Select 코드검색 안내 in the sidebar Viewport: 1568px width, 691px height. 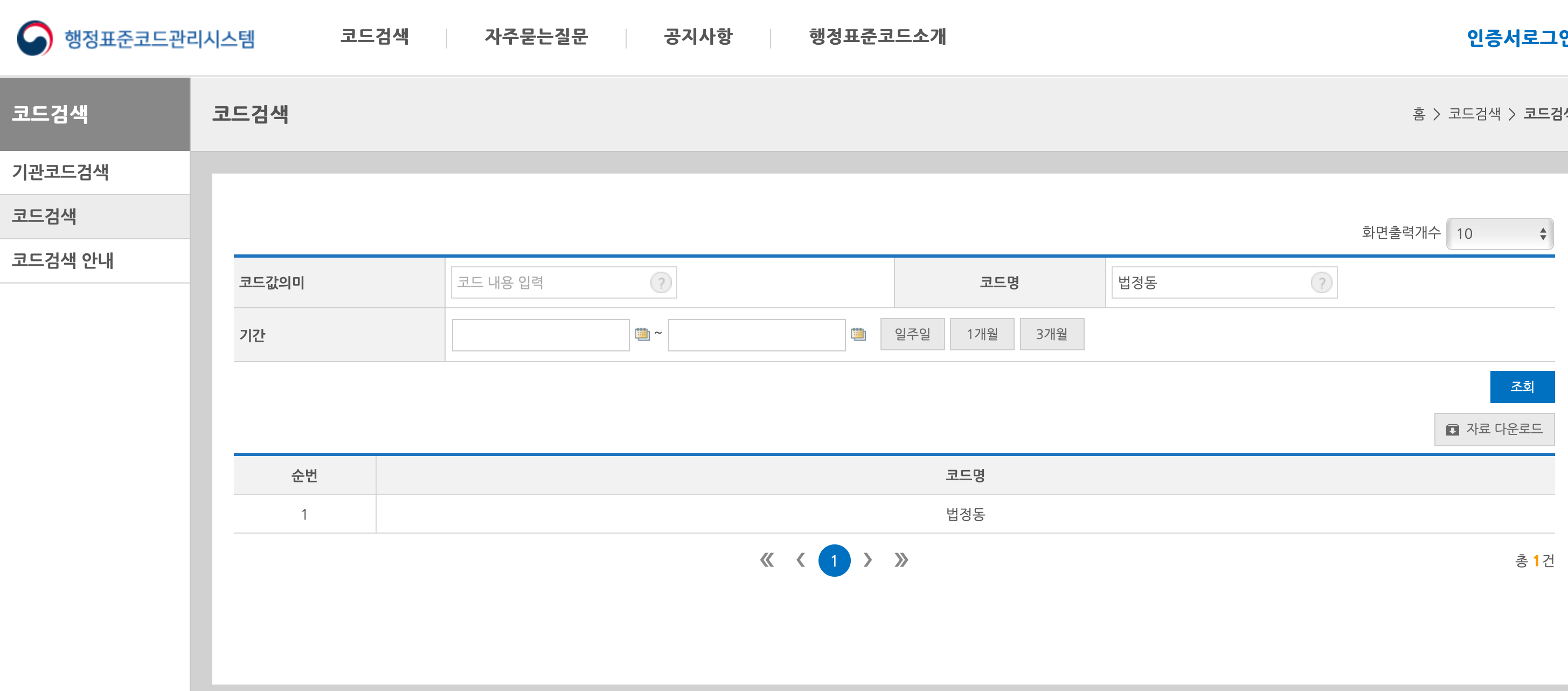[63, 260]
